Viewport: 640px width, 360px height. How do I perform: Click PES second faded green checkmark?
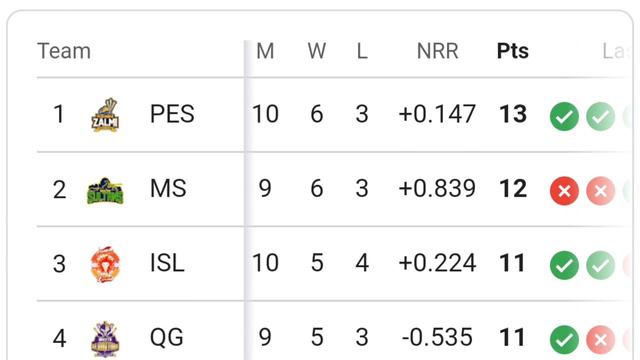[x=600, y=117]
